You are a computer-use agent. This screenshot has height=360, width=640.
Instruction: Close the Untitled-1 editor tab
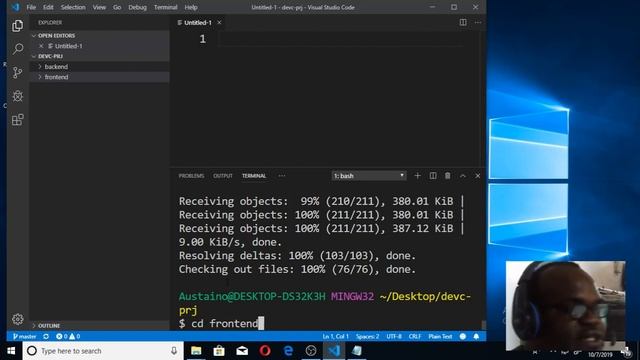(219, 22)
